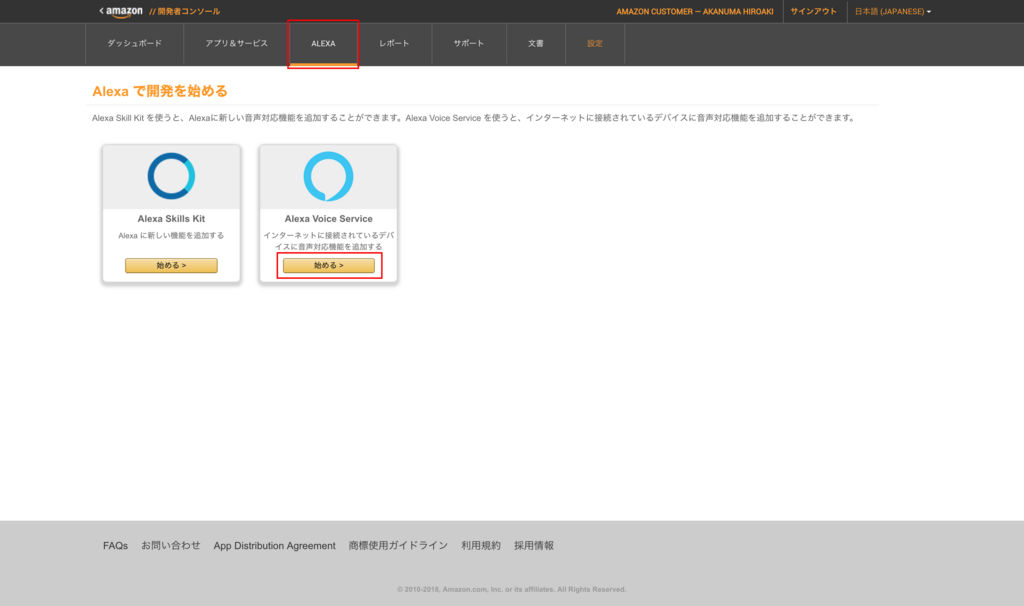Switch to the 文書 tab

click(x=536, y=44)
